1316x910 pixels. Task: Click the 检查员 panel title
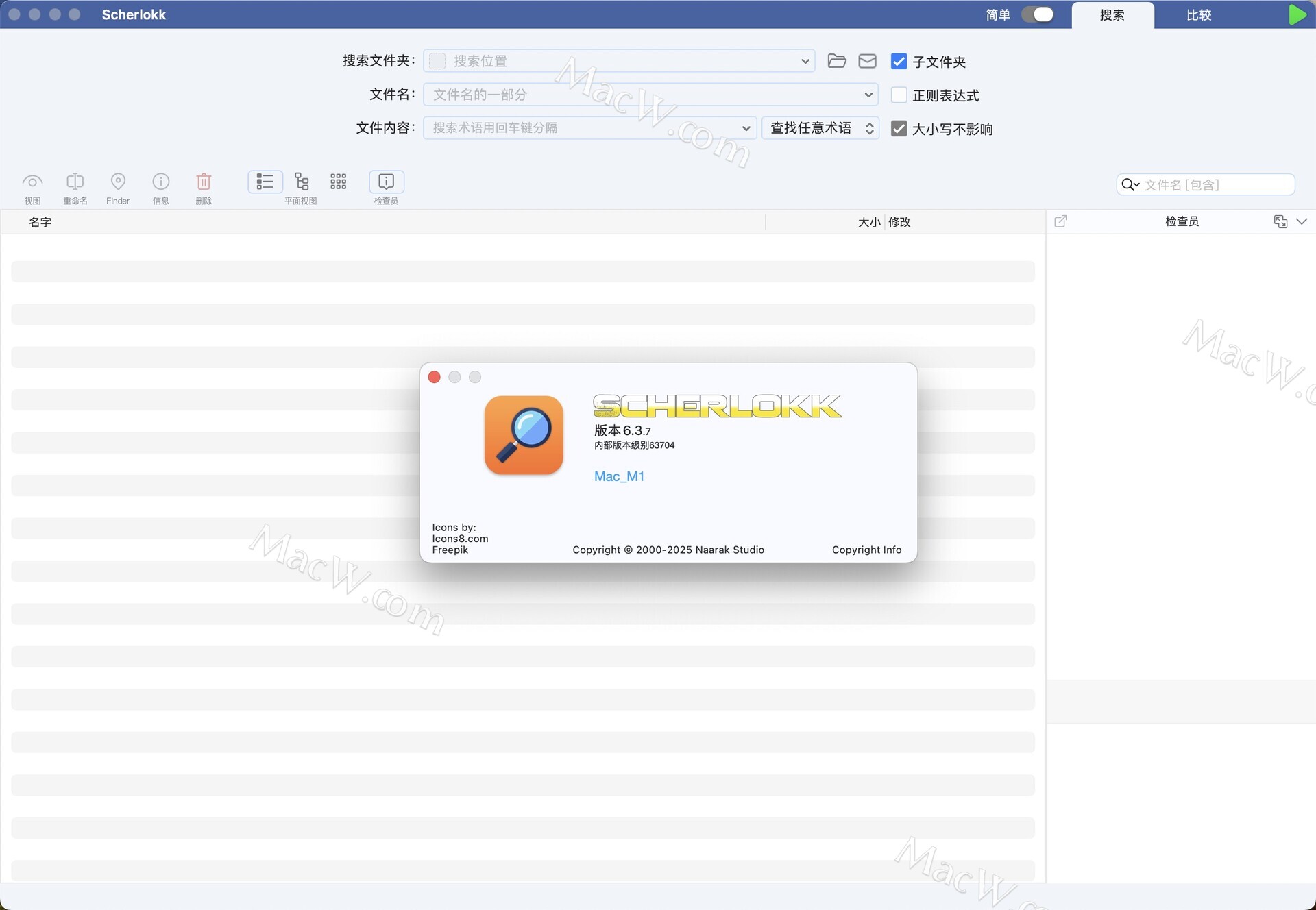[1182, 221]
